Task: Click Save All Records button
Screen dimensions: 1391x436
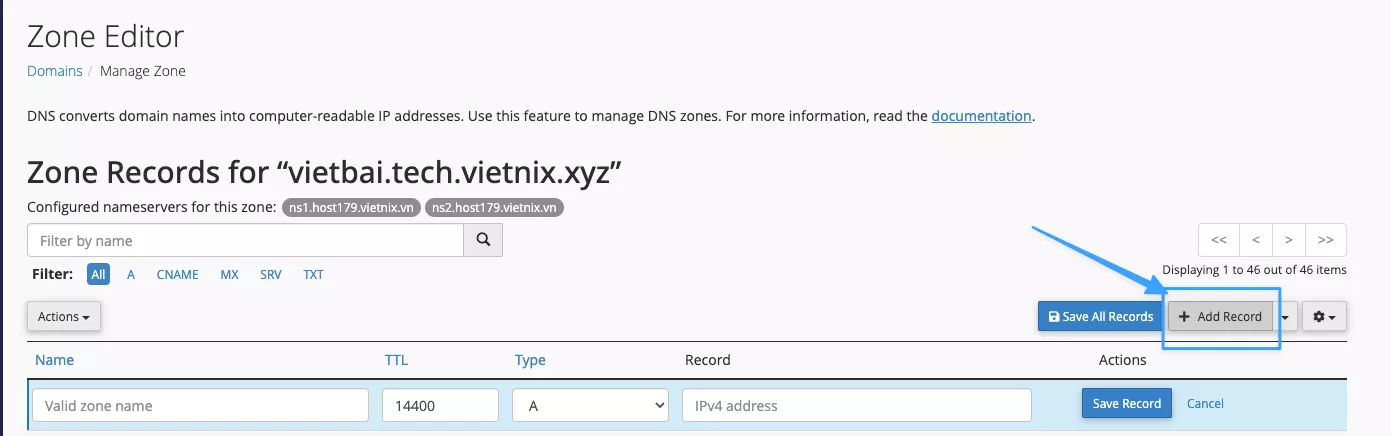Action: [x=1100, y=317]
